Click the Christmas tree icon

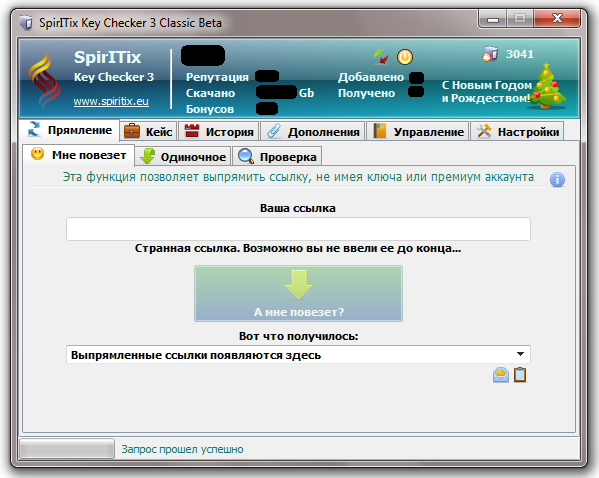point(547,87)
